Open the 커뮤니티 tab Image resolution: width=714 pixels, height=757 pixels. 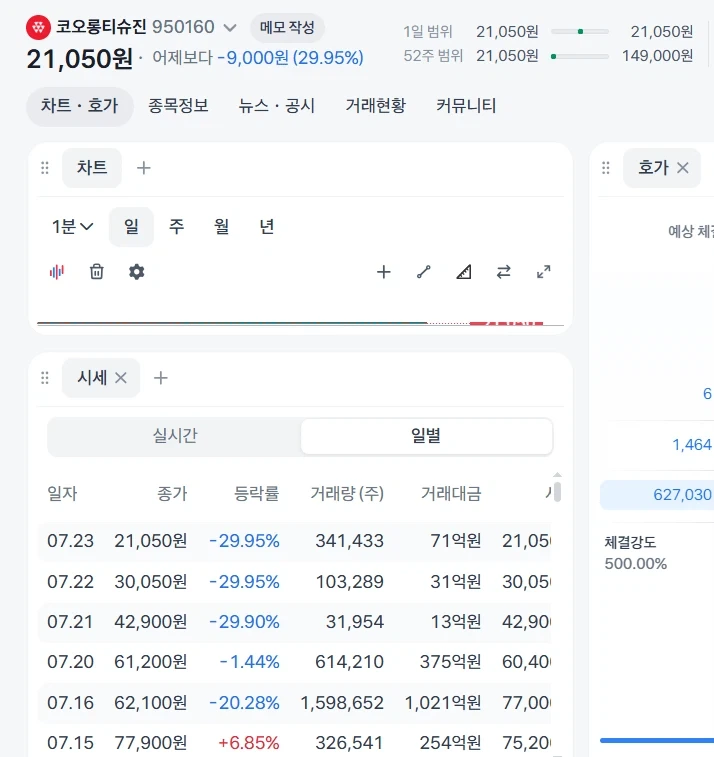click(x=466, y=106)
